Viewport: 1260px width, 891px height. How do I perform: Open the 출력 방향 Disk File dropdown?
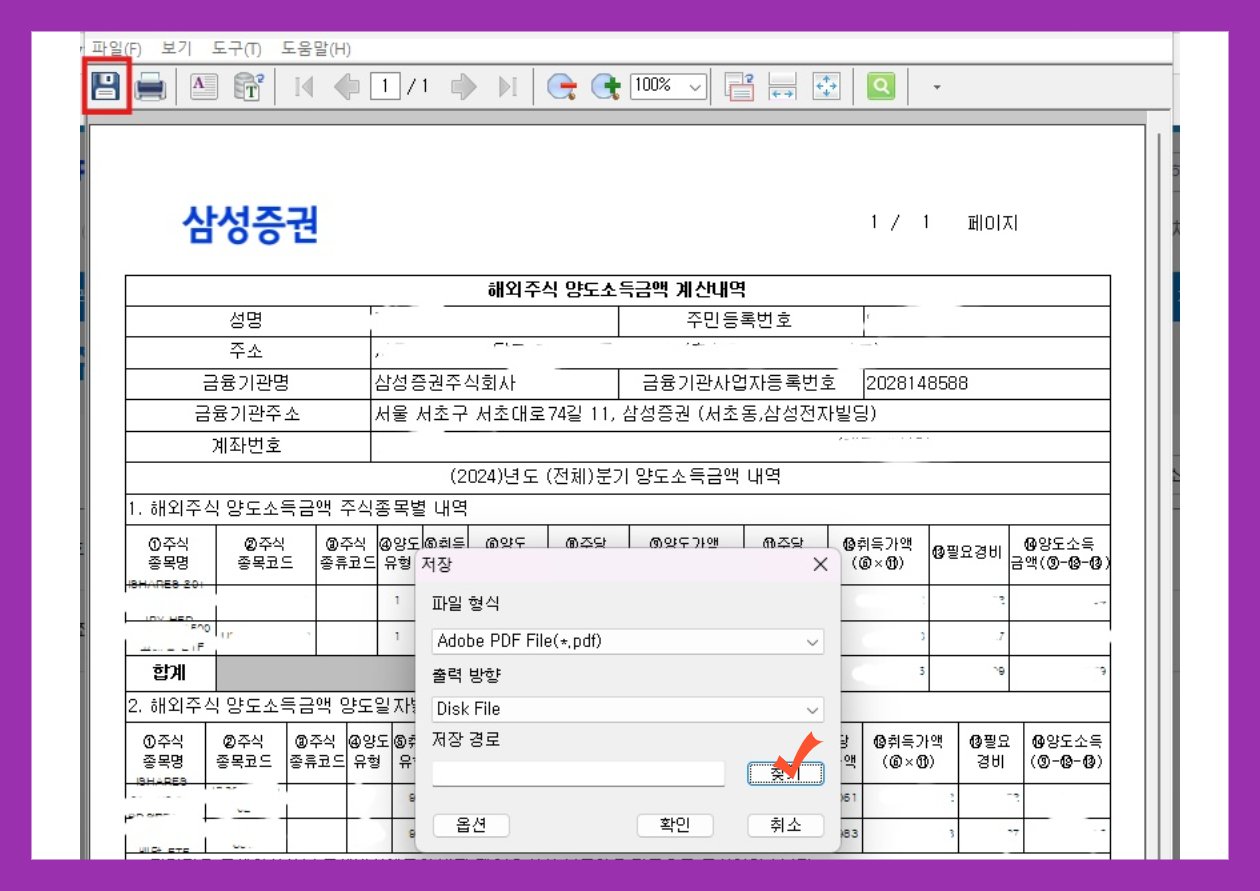tap(628, 709)
